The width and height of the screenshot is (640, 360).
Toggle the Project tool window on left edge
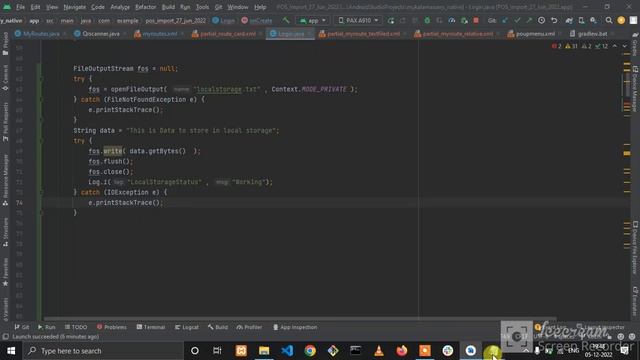[5, 44]
